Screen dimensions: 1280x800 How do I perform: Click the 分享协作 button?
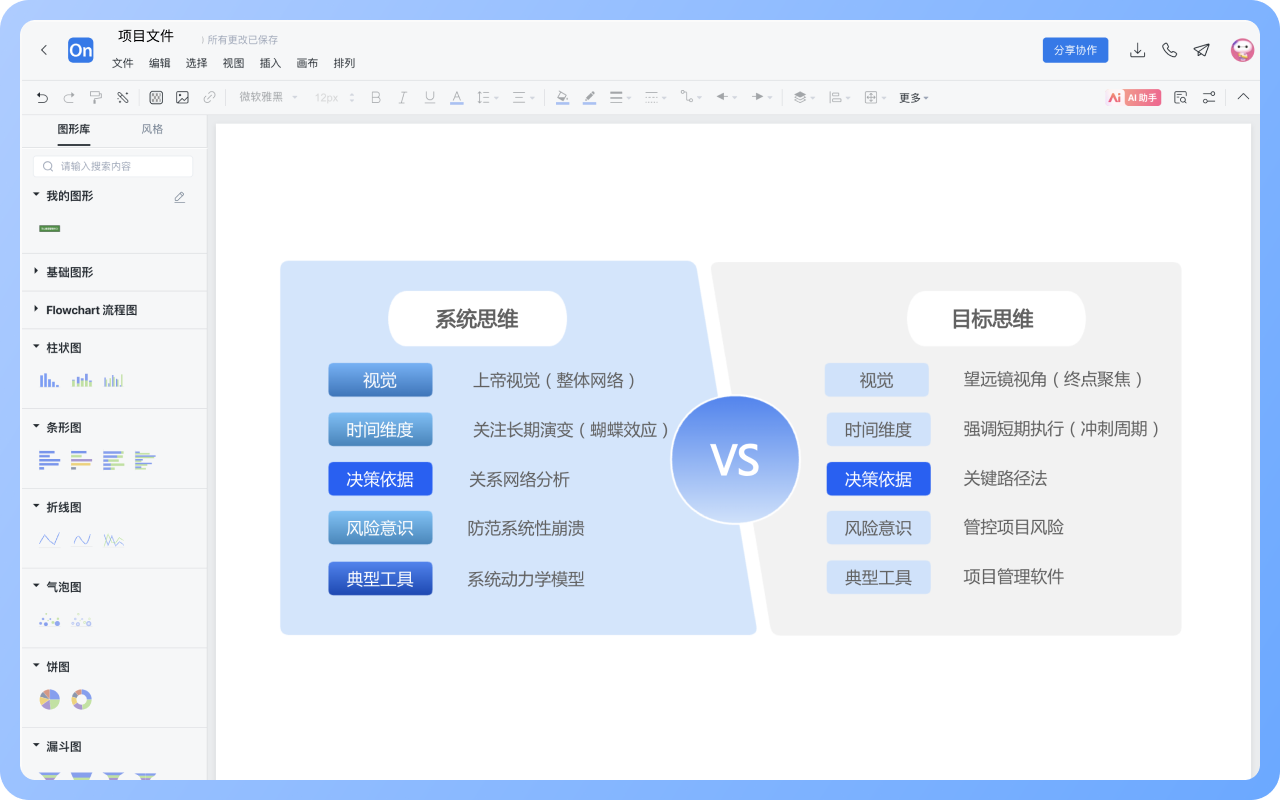click(1075, 49)
